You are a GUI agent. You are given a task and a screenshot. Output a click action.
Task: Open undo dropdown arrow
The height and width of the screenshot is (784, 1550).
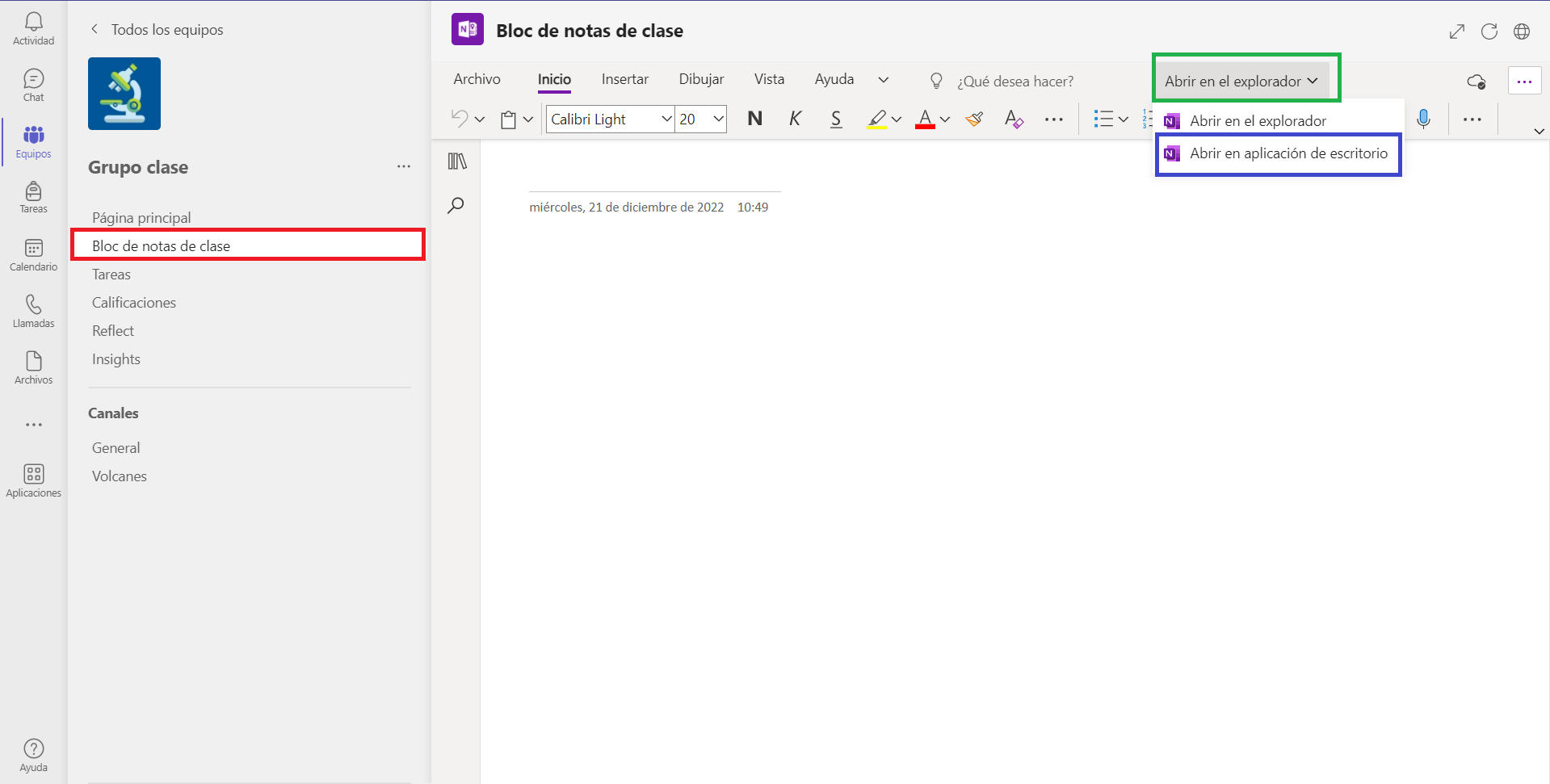pyautogui.click(x=480, y=119)
